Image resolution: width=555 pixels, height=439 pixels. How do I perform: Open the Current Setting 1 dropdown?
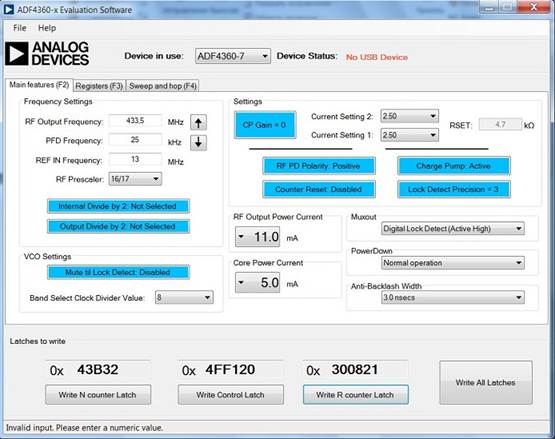tap(410, 135)
